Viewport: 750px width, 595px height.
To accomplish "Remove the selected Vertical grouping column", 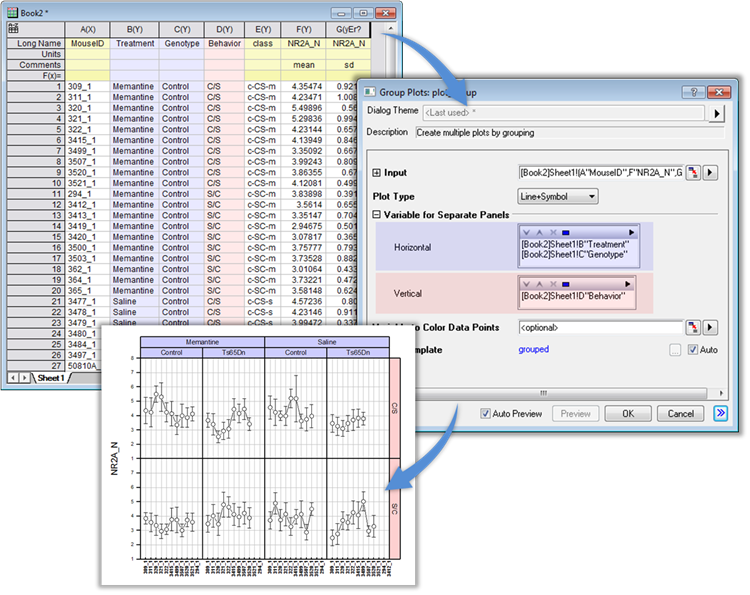I will (552, 285).
